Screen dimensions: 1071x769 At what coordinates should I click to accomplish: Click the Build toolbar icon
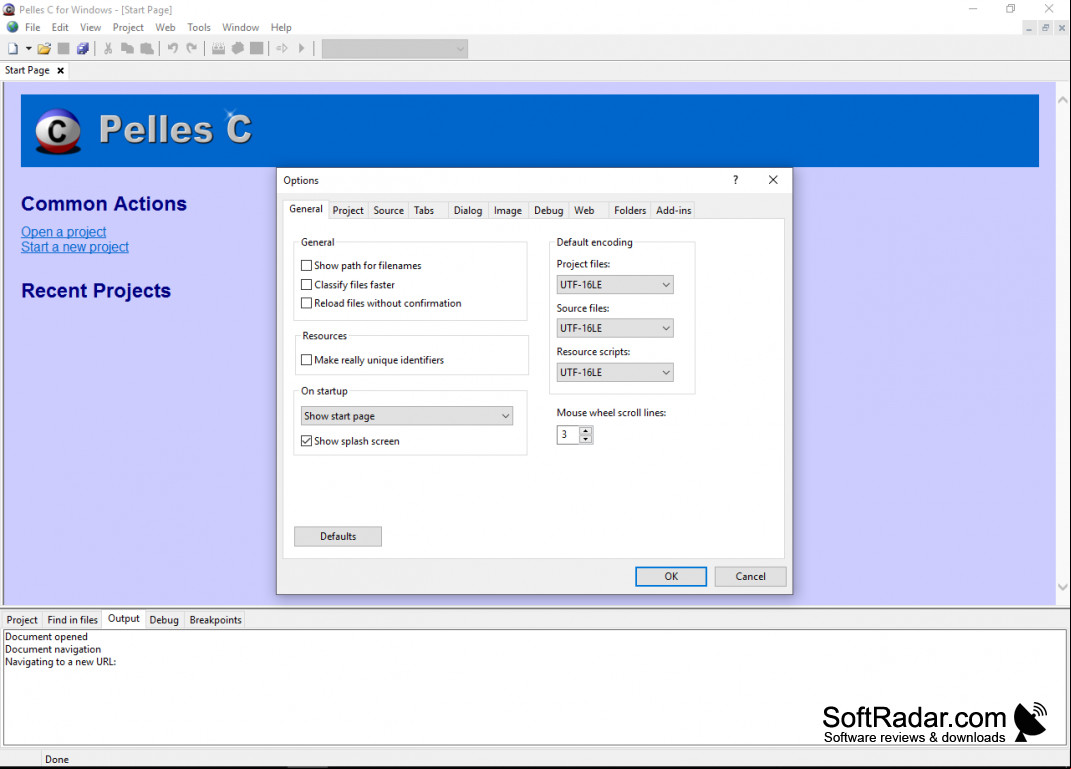click(238, 48)
